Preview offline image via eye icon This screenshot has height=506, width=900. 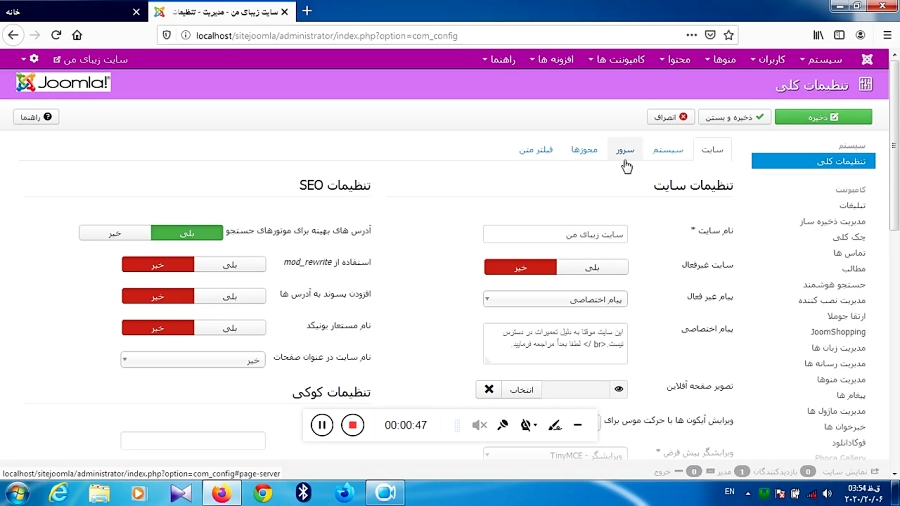[x=619, y=390]
